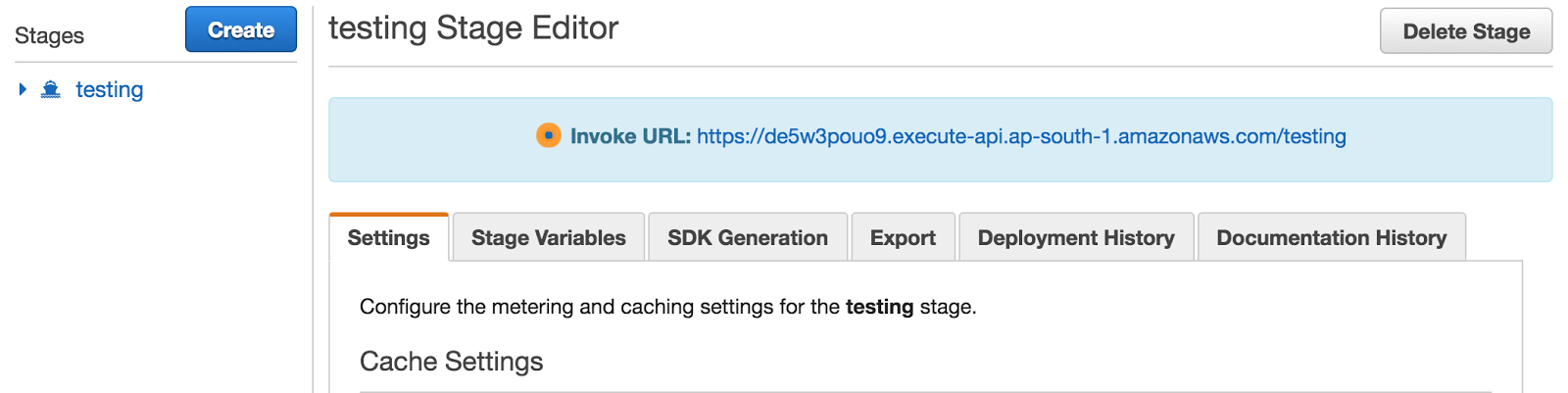Screen dimensions: 1568x393
Task: Select the Export tab
Action: (903, 238)
